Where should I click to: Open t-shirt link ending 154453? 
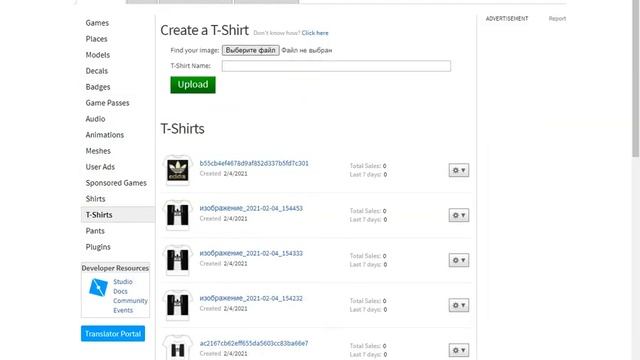(x=251, y=208)
